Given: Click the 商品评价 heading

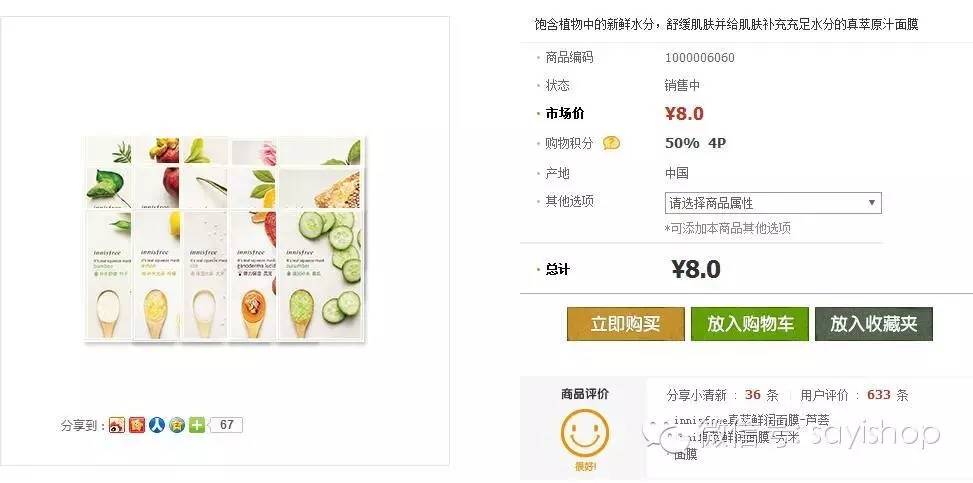Looking at the screenshot, I should pos(584,394).
